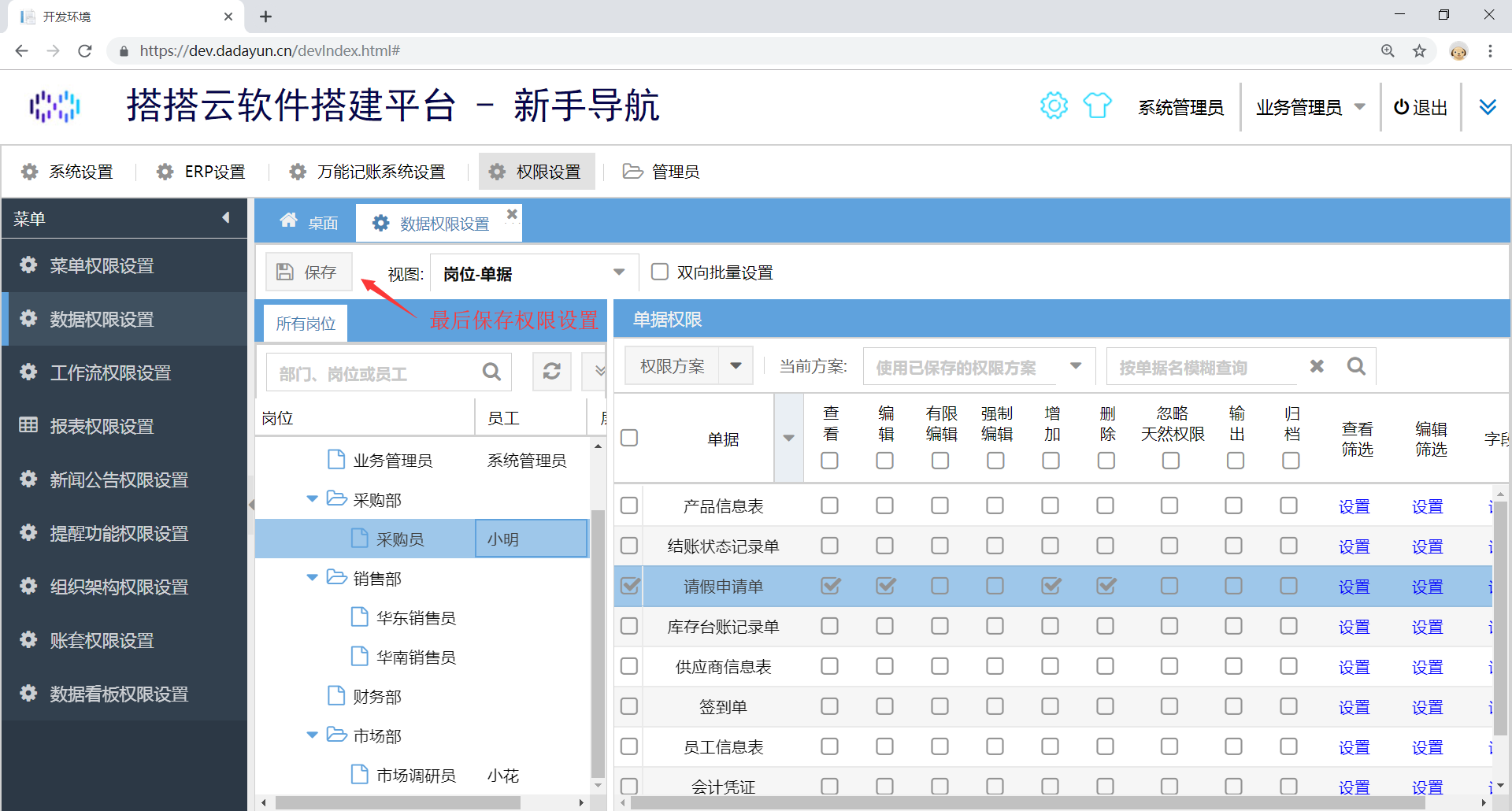Click the splitter collapse handle beside sidebar

[x=251, y=505]
